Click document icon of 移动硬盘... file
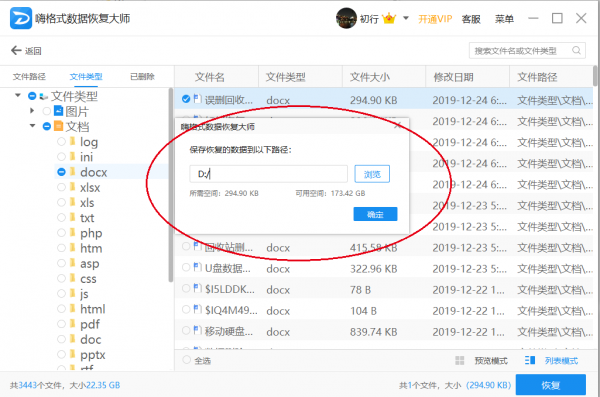The image size is (600, 397). (x=197, y=330)
